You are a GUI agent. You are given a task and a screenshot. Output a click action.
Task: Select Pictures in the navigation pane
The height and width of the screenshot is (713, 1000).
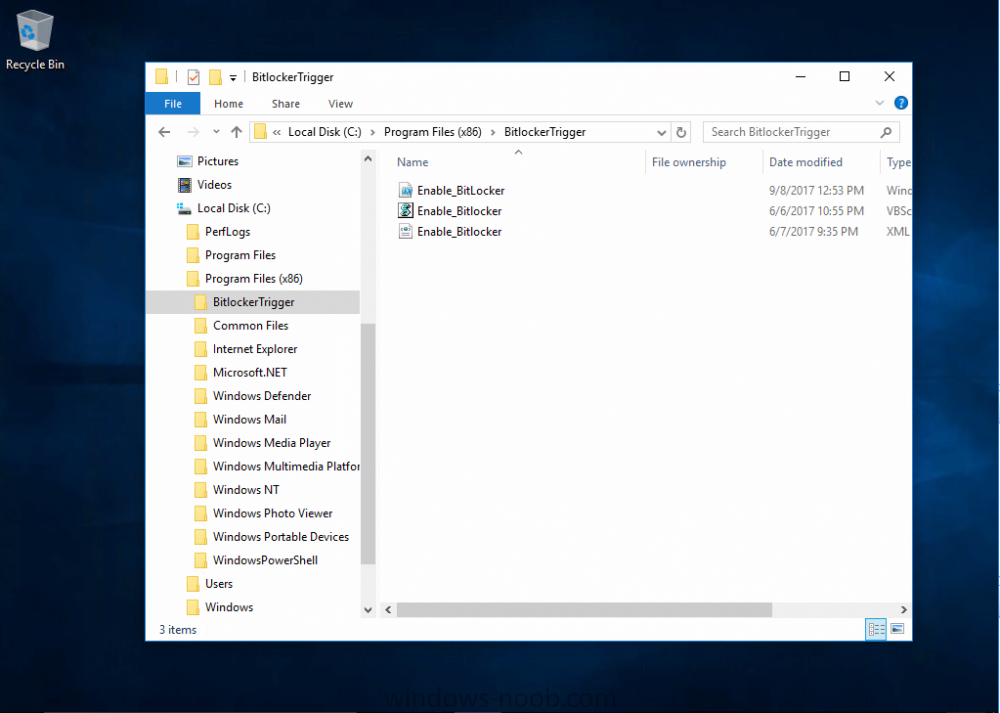(217, 161)
